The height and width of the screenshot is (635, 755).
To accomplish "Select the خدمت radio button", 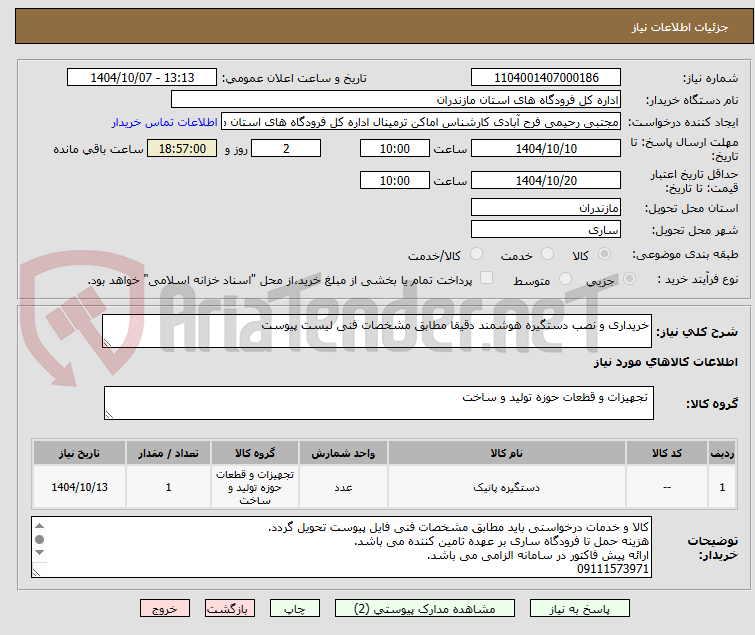I will coord(547,254).
